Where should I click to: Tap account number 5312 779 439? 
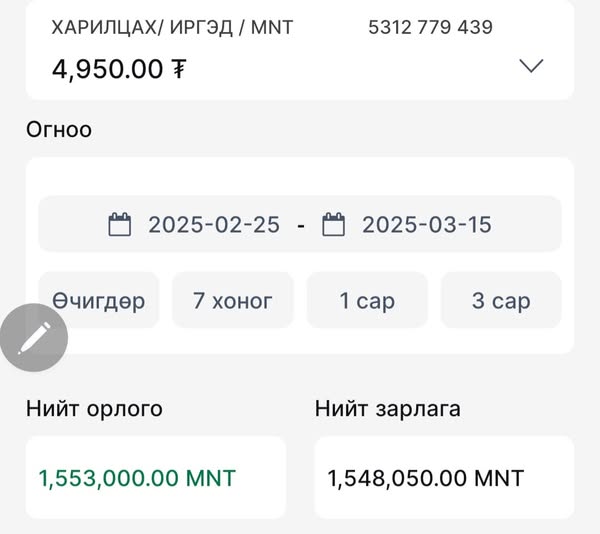click(x=430, y=27)
